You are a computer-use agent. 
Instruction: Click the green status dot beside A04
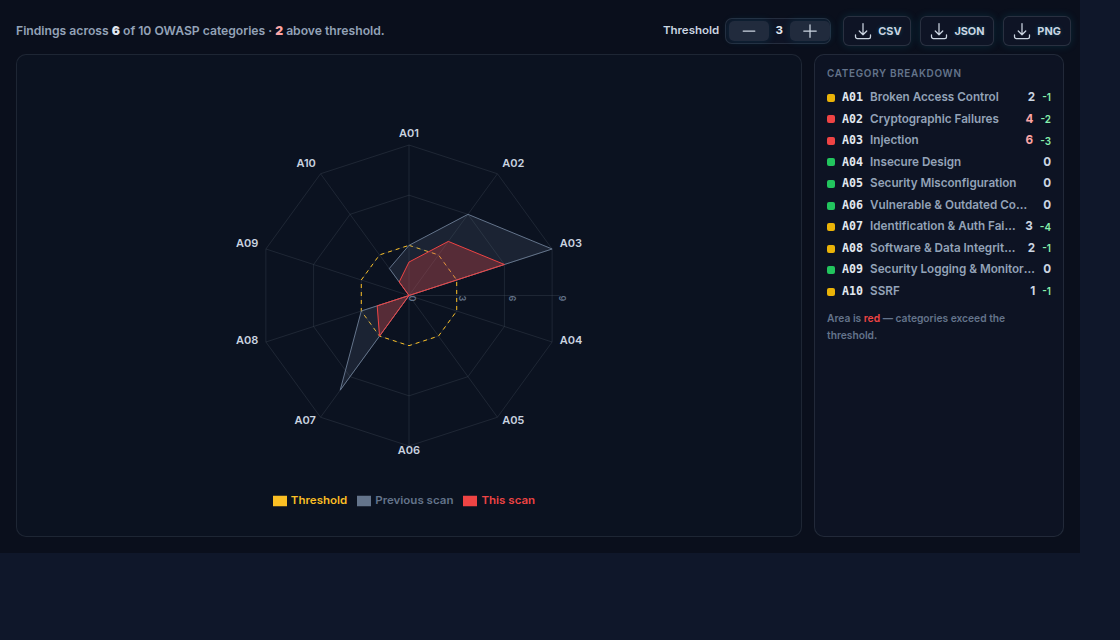pyautogui.click(x=831, y=162)
